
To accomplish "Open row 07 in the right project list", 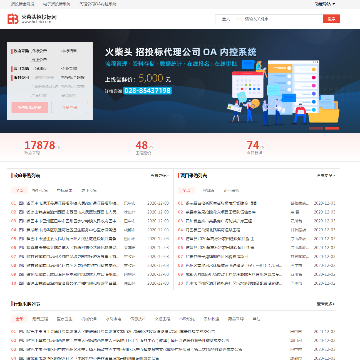I will [257, 257].
